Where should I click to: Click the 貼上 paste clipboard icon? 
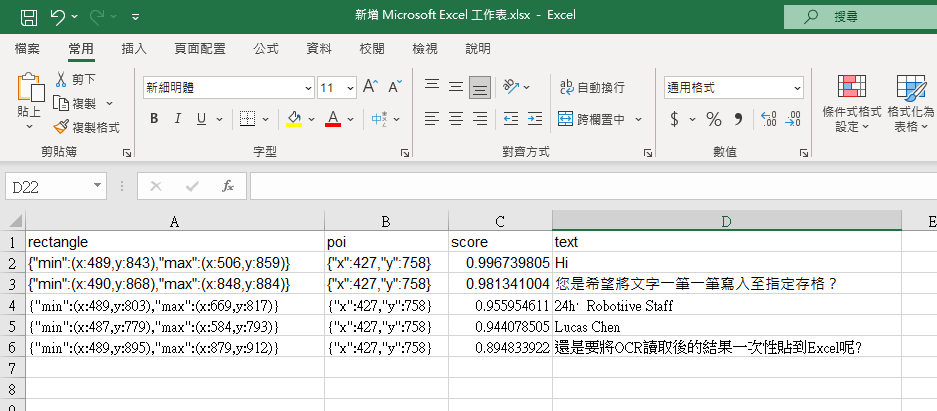coord(30,87)
